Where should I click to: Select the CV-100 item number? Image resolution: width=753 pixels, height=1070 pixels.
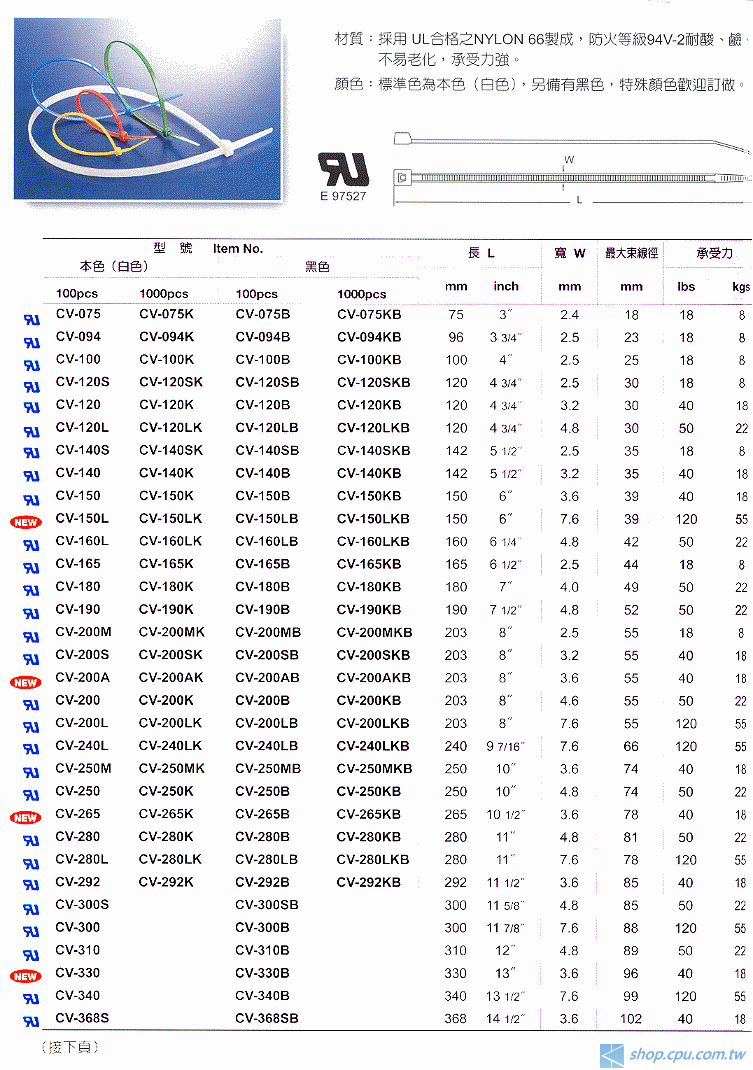(x=78, y=359)
